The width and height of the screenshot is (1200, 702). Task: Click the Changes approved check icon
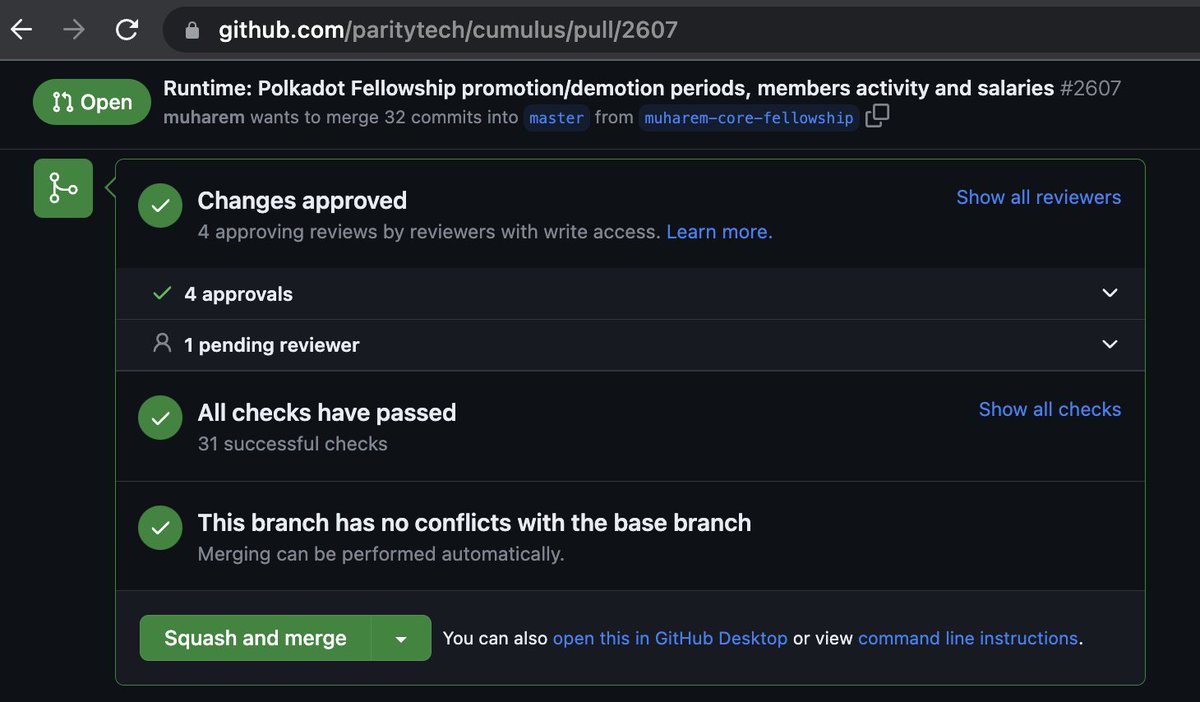[160, 206]
